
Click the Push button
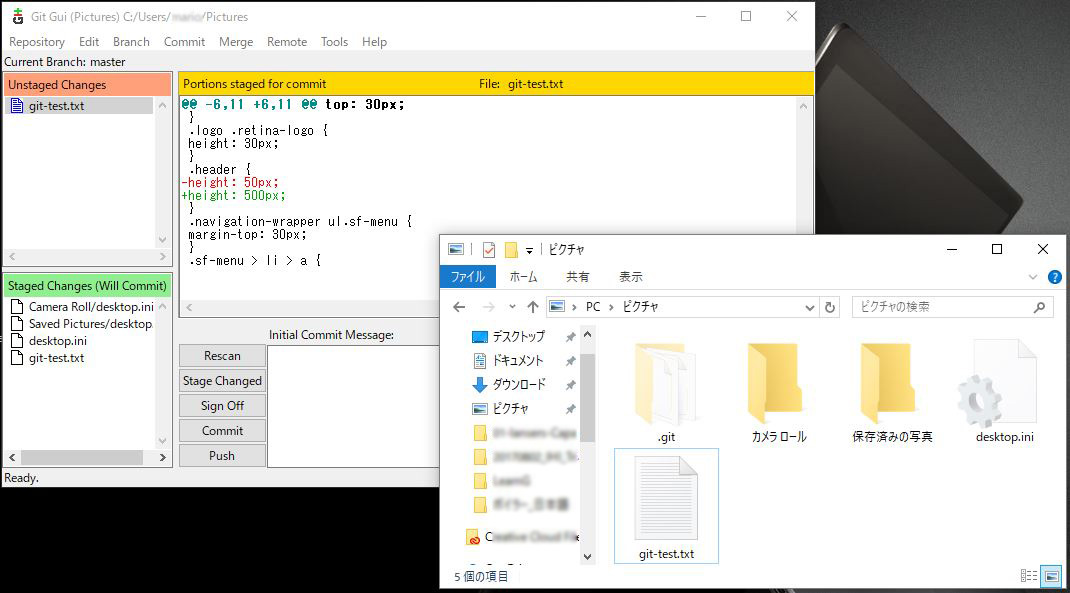pos(222,455)
